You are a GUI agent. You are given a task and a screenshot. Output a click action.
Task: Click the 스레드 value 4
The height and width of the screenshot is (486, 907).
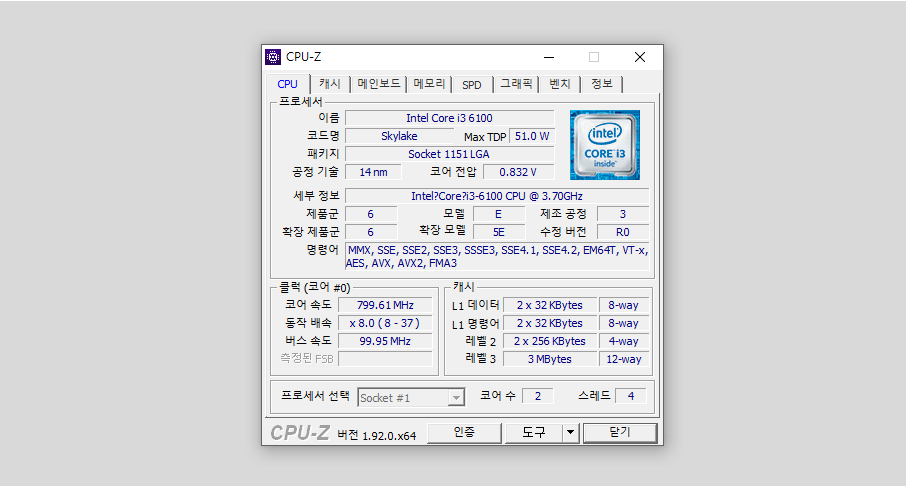coord(631,396)
